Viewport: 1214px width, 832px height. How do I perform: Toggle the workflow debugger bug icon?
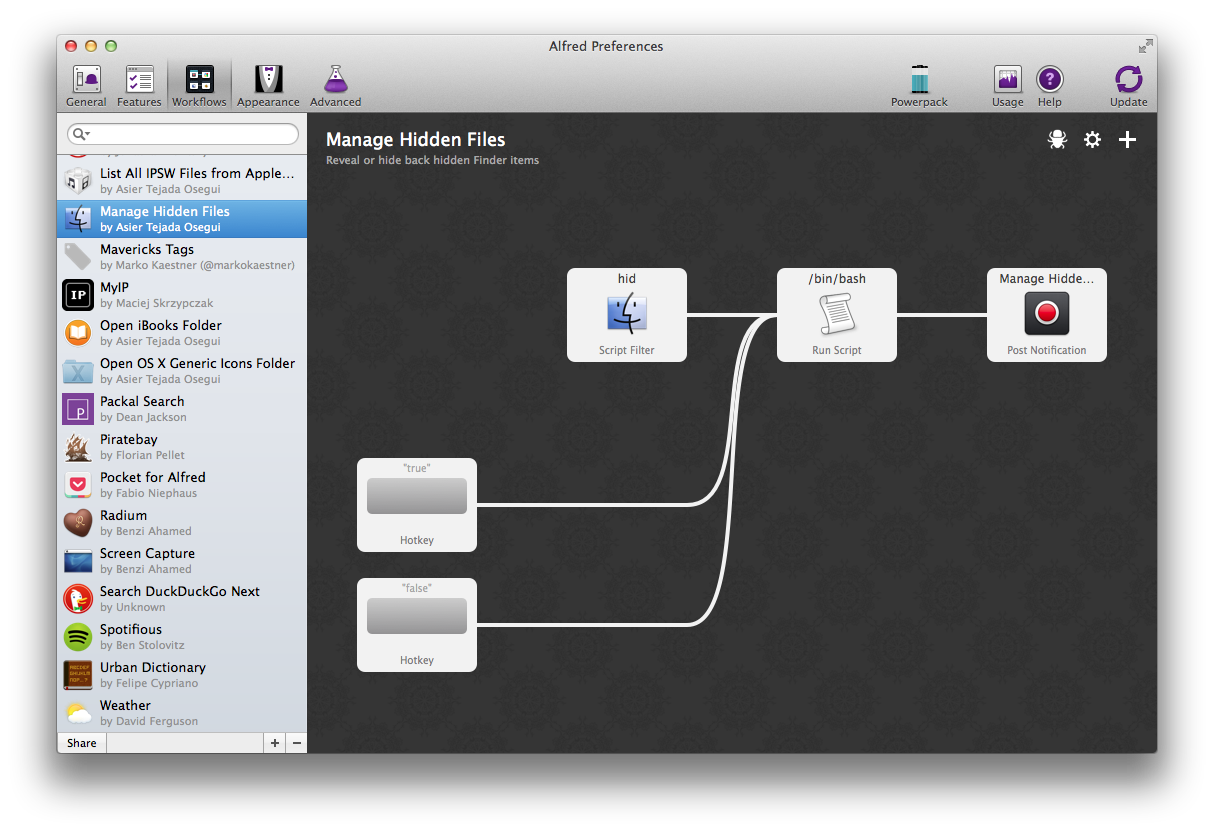[x=1057, y=140]
